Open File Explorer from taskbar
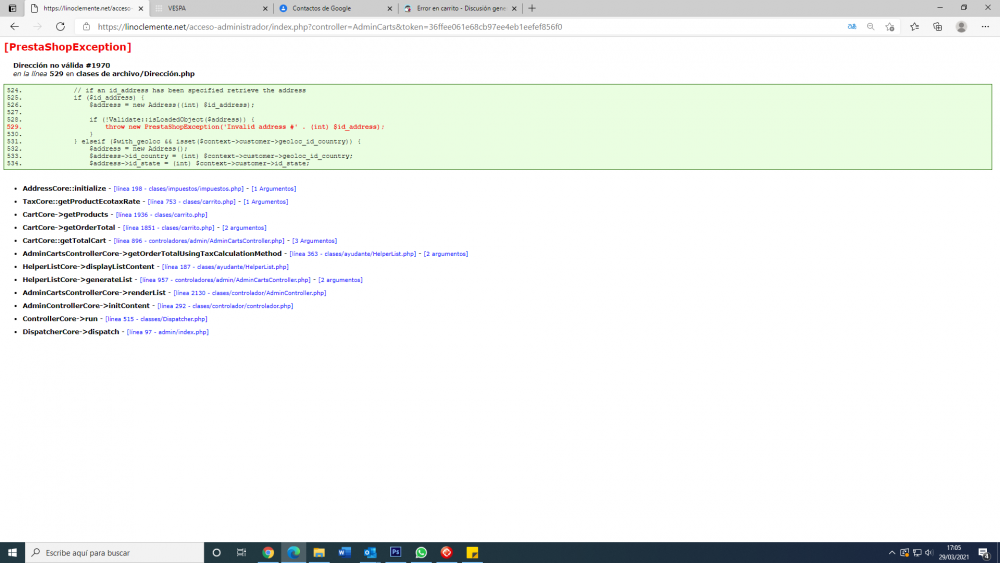The image size is (1000, 563). (319, 552)
